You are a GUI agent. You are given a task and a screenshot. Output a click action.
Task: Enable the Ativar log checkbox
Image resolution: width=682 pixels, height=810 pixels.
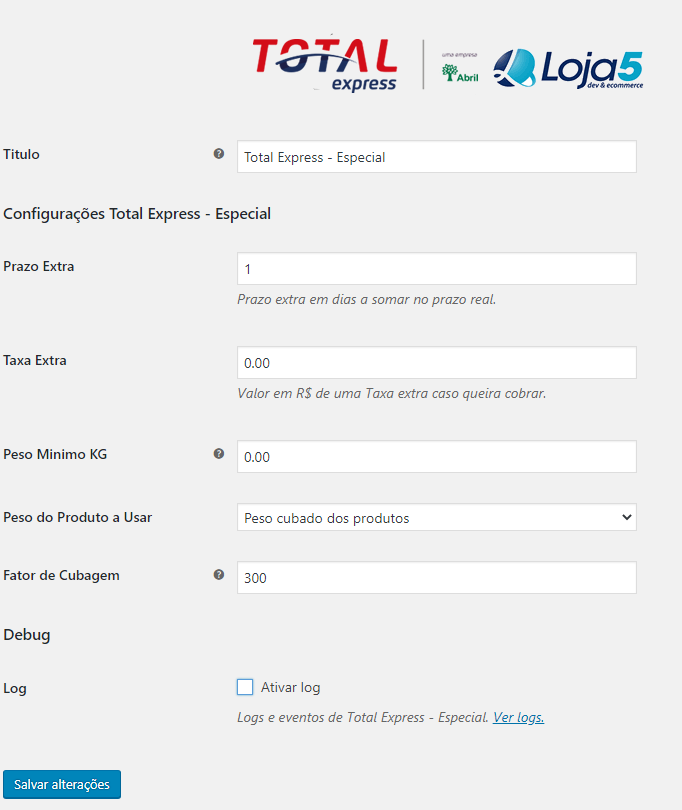pyautogui.click(x=245, y=687)
